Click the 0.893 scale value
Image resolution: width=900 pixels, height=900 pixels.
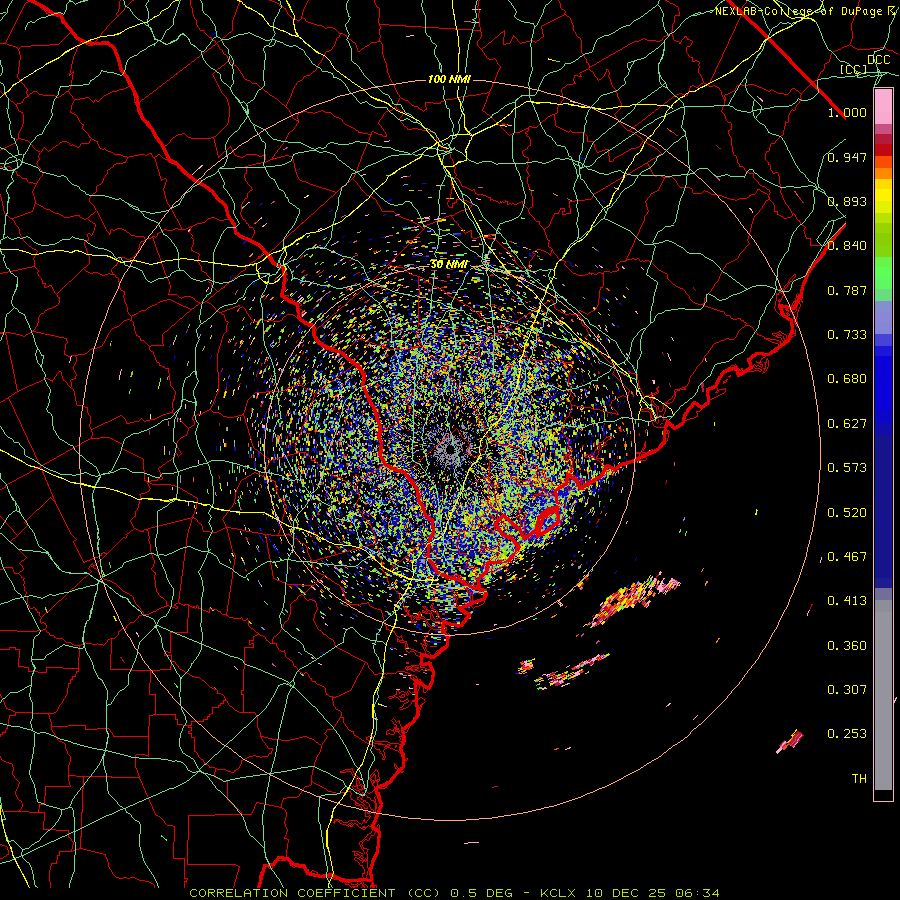(x=847, y=201)
